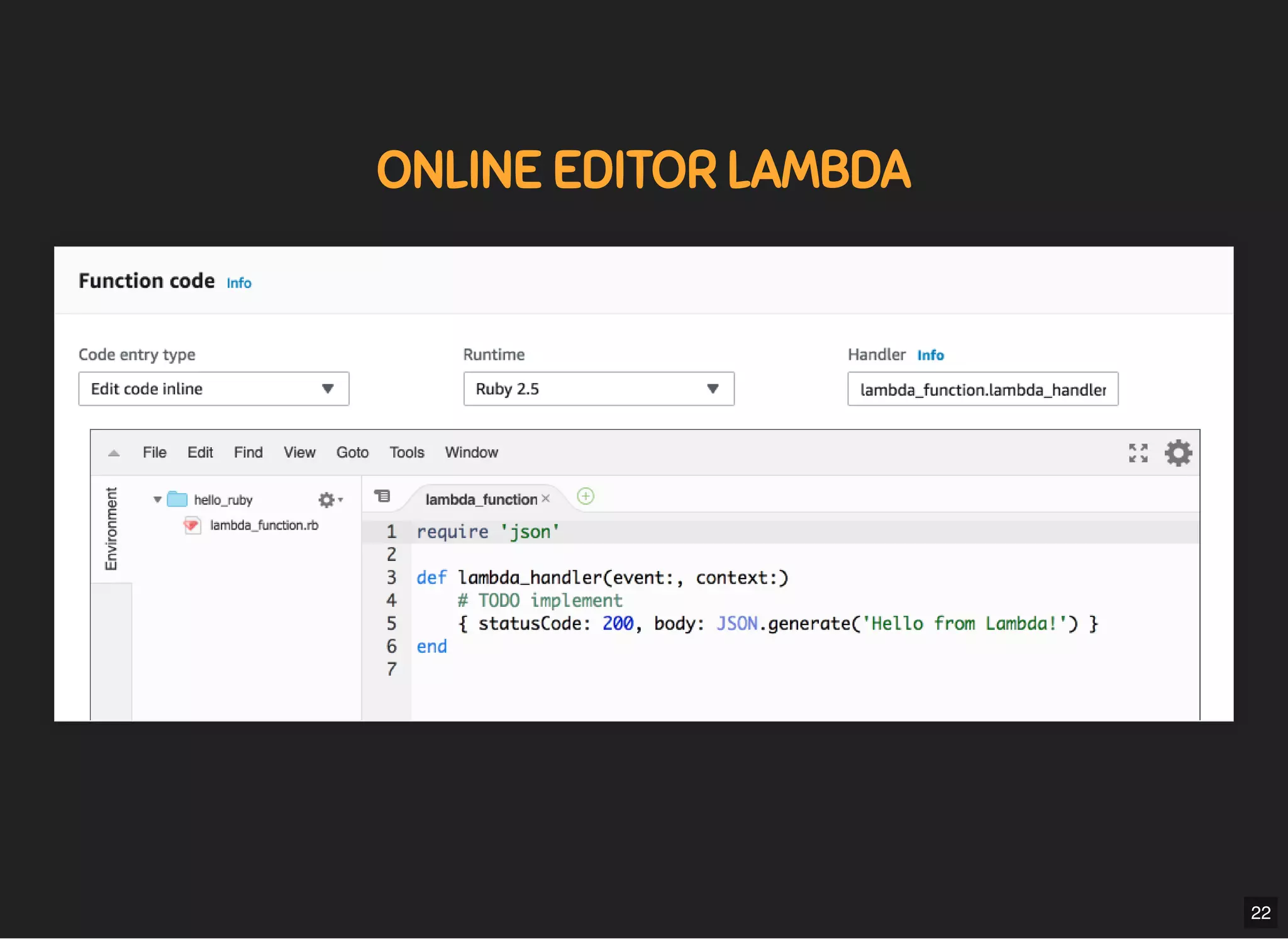The width and height of the screenshot is (1288, 939).
Task: Click line number 7 in gutter
Action: click(x=391, y=669)
